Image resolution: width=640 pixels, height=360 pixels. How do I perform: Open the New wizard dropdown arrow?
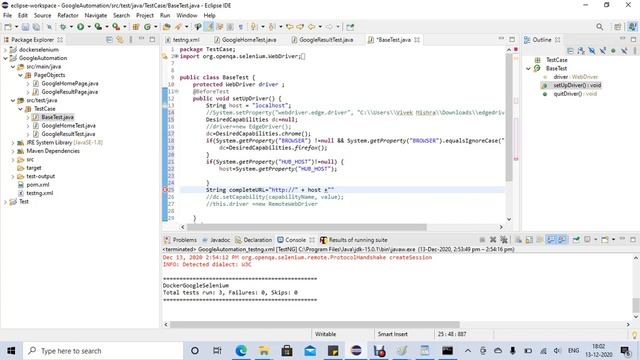tap(16, 27)
